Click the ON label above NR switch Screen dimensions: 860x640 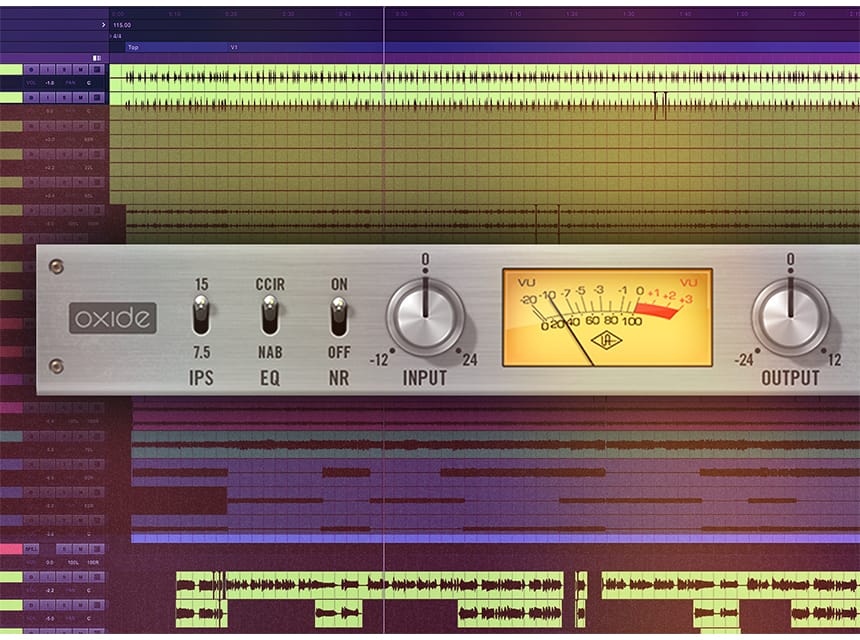(339, 284)
